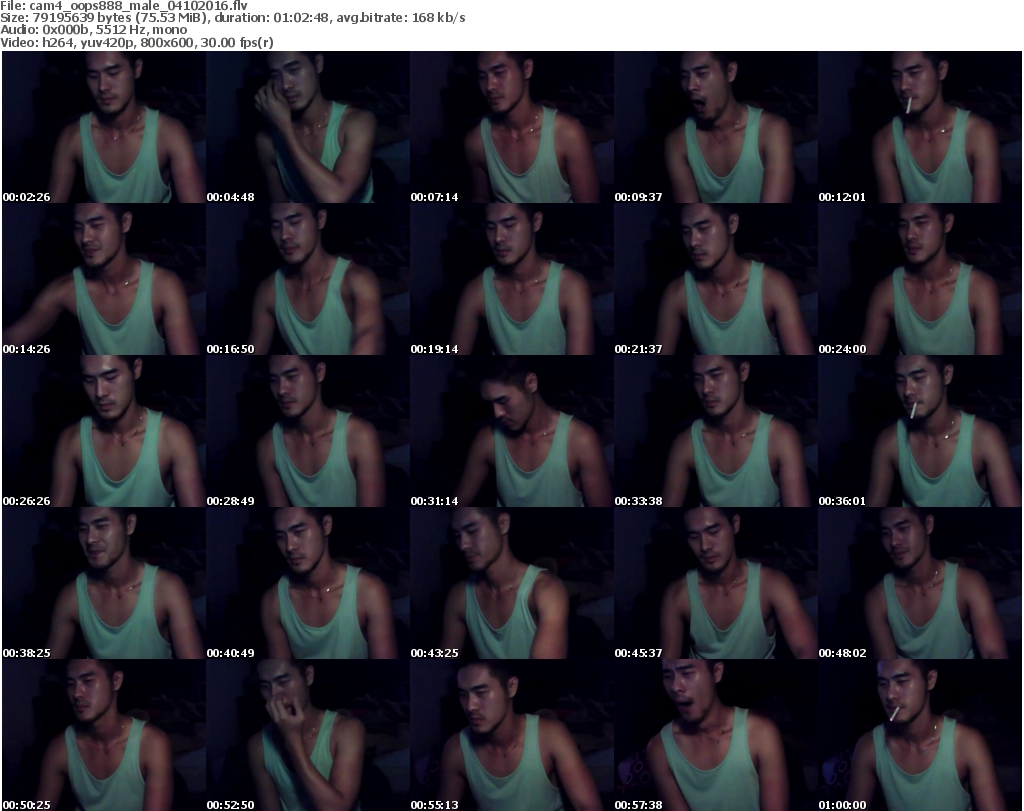
Task: Select the thumbnail stamped 00:43:25
Action: tap(511, 584)
